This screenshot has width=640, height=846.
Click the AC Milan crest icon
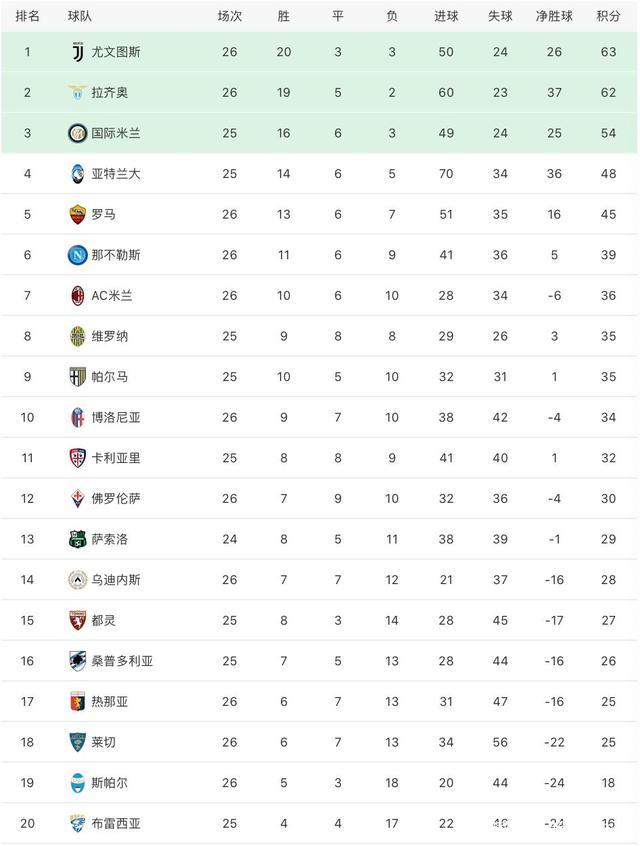tap(77, 295)
